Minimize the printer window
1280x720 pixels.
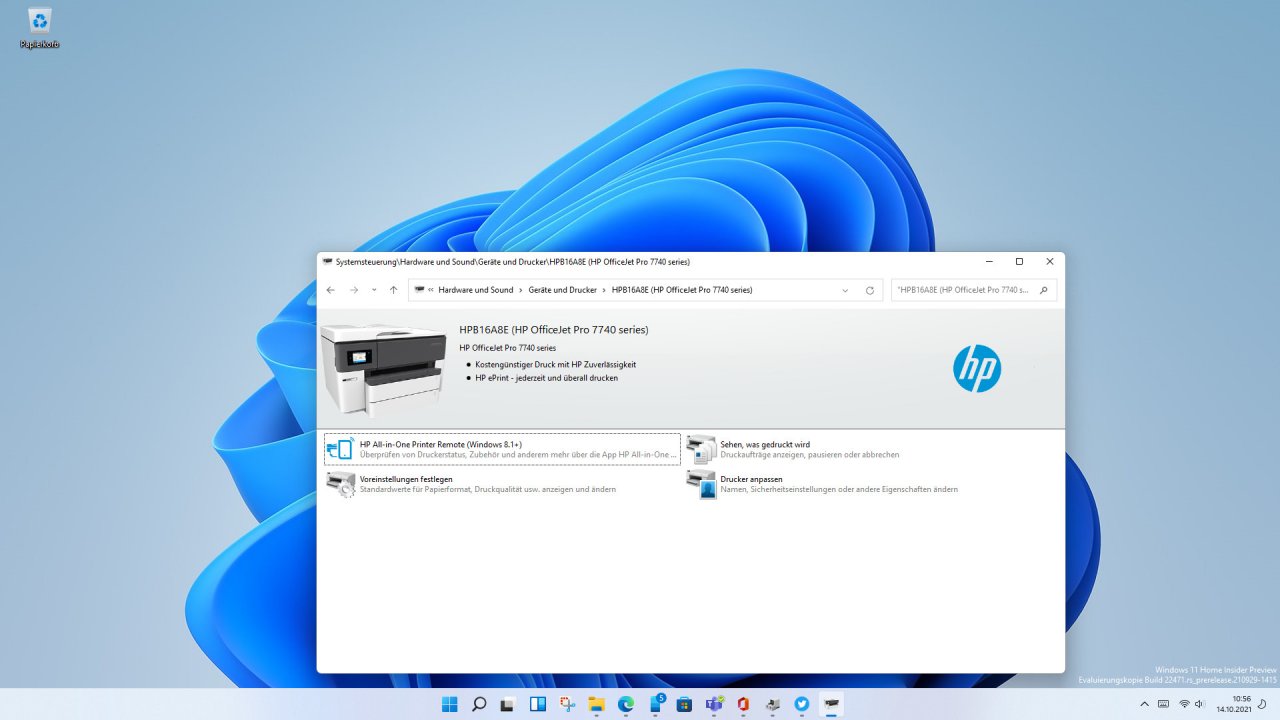click(989, 262)
